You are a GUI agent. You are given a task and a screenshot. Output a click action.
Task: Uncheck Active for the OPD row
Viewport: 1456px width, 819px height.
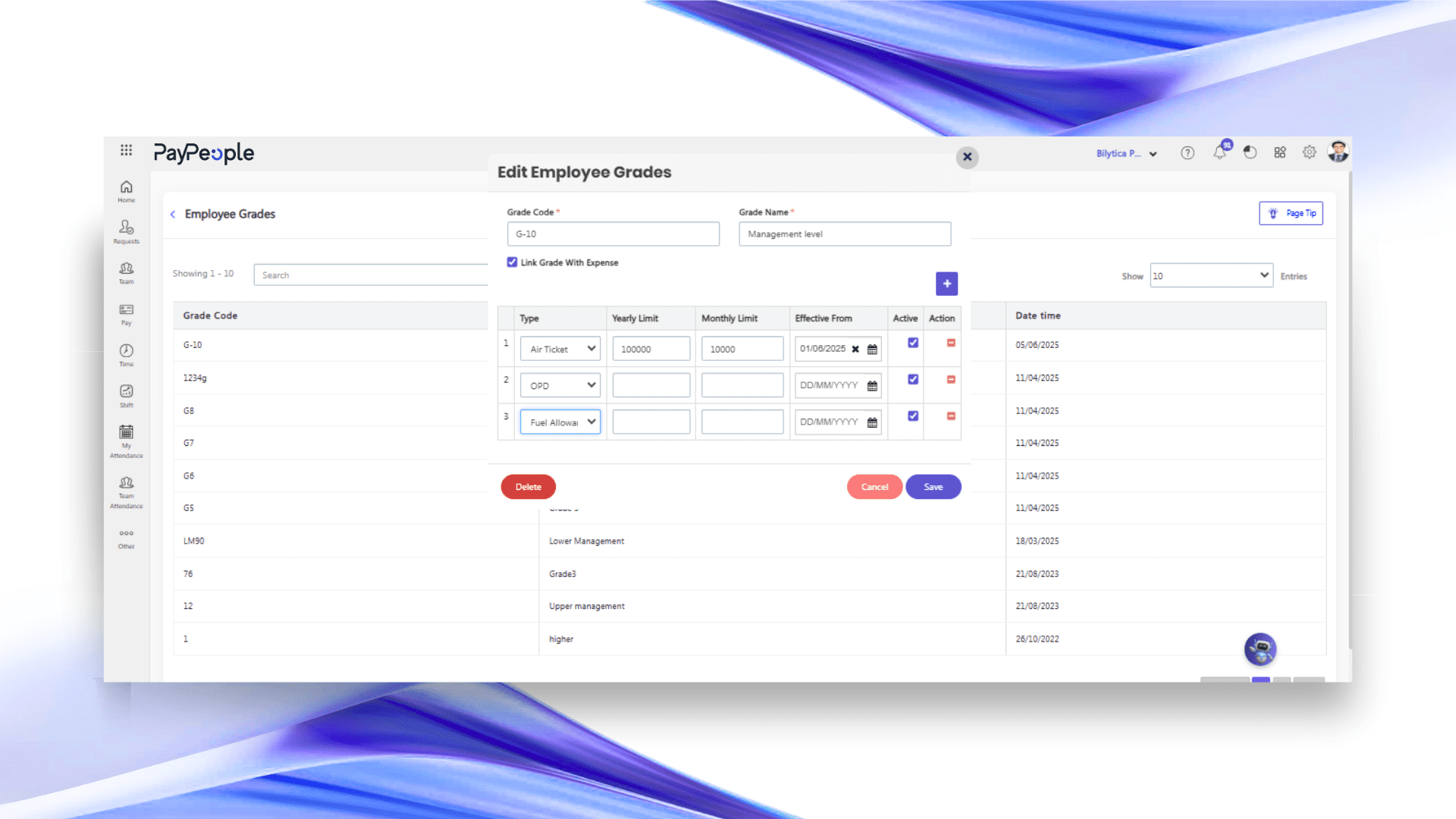click(x=913, y=379)
